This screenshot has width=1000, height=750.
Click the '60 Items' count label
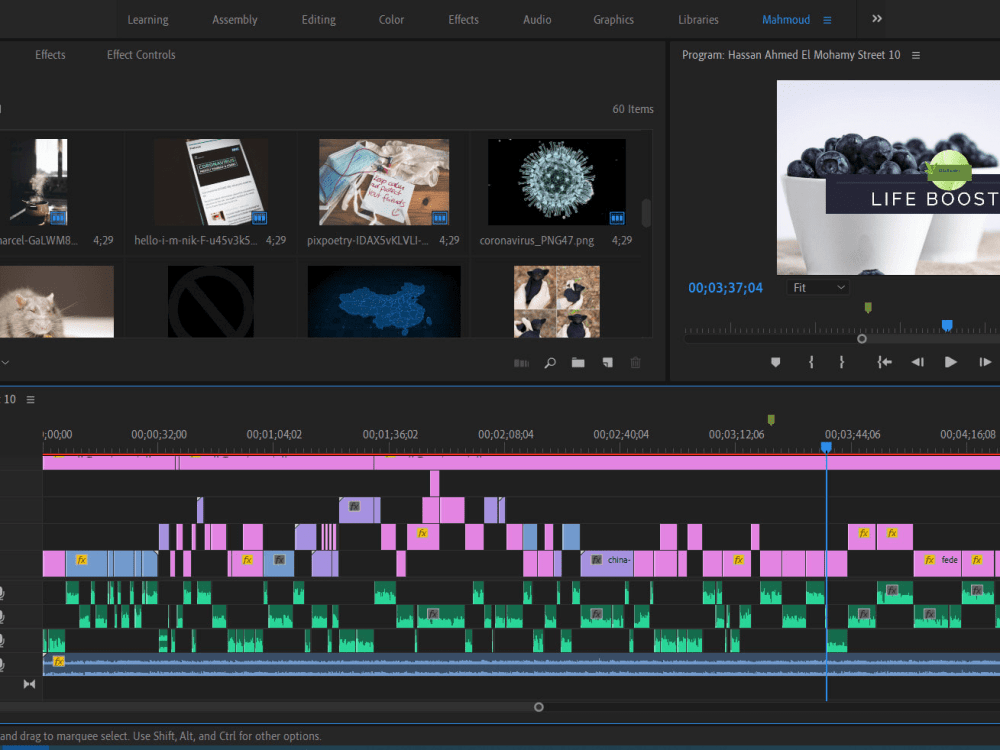633,109
